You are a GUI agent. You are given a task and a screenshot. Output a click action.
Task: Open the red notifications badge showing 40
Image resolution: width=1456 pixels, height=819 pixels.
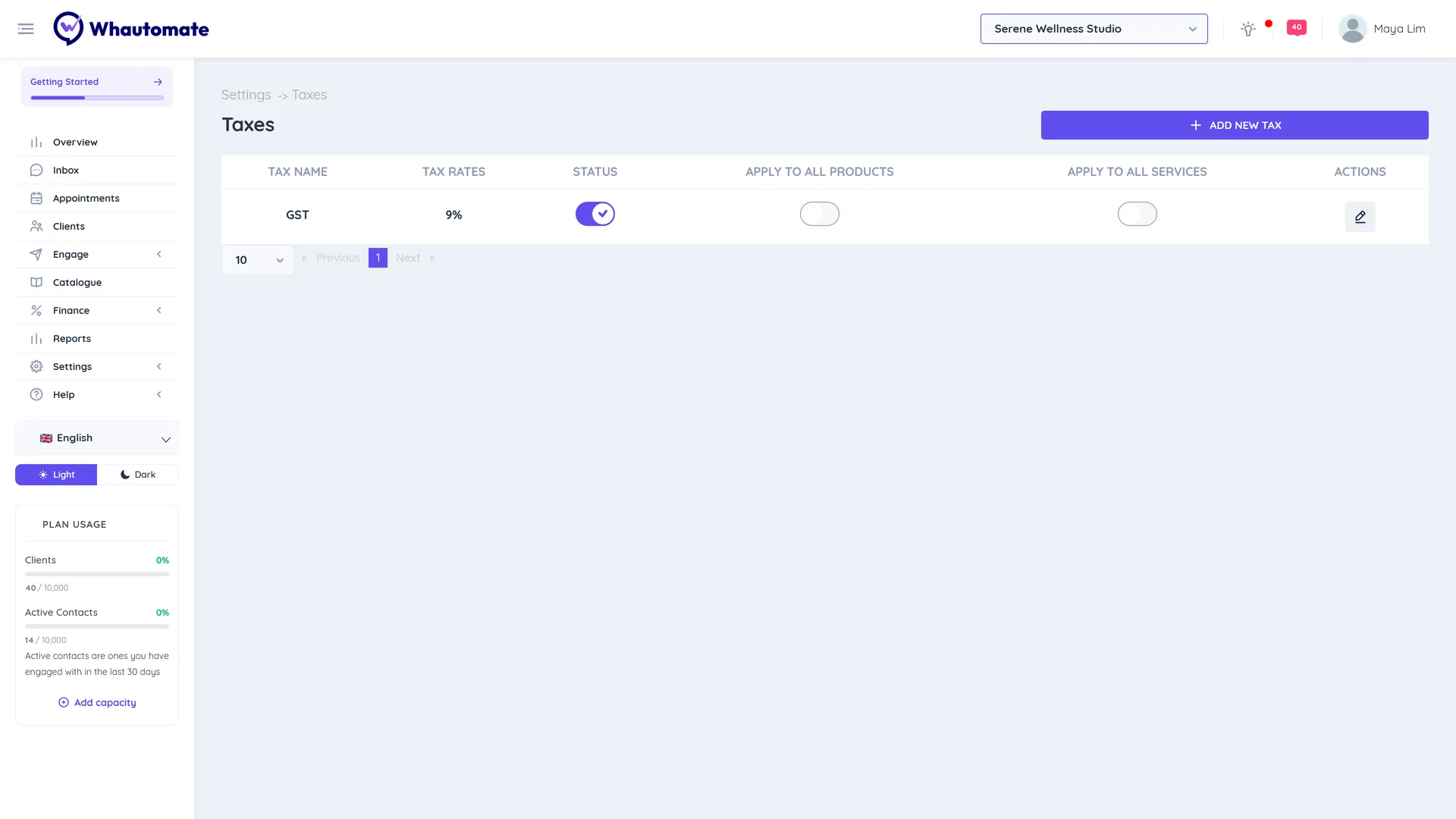1297,27
